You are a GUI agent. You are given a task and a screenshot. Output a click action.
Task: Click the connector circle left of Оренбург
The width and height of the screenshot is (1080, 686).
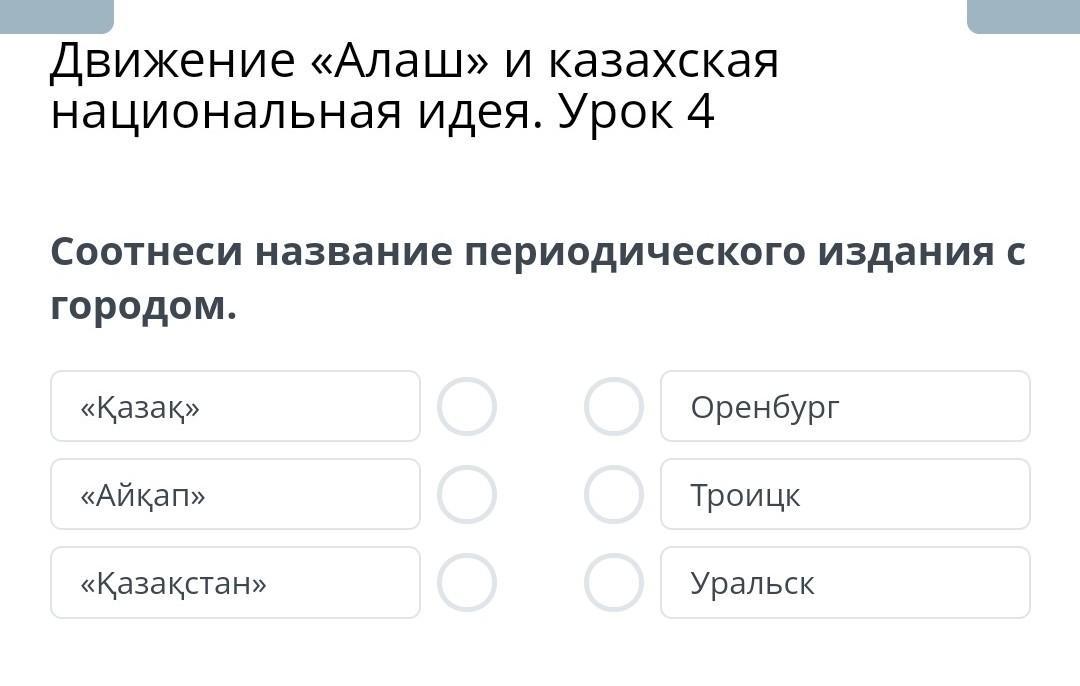pos(613,407)
